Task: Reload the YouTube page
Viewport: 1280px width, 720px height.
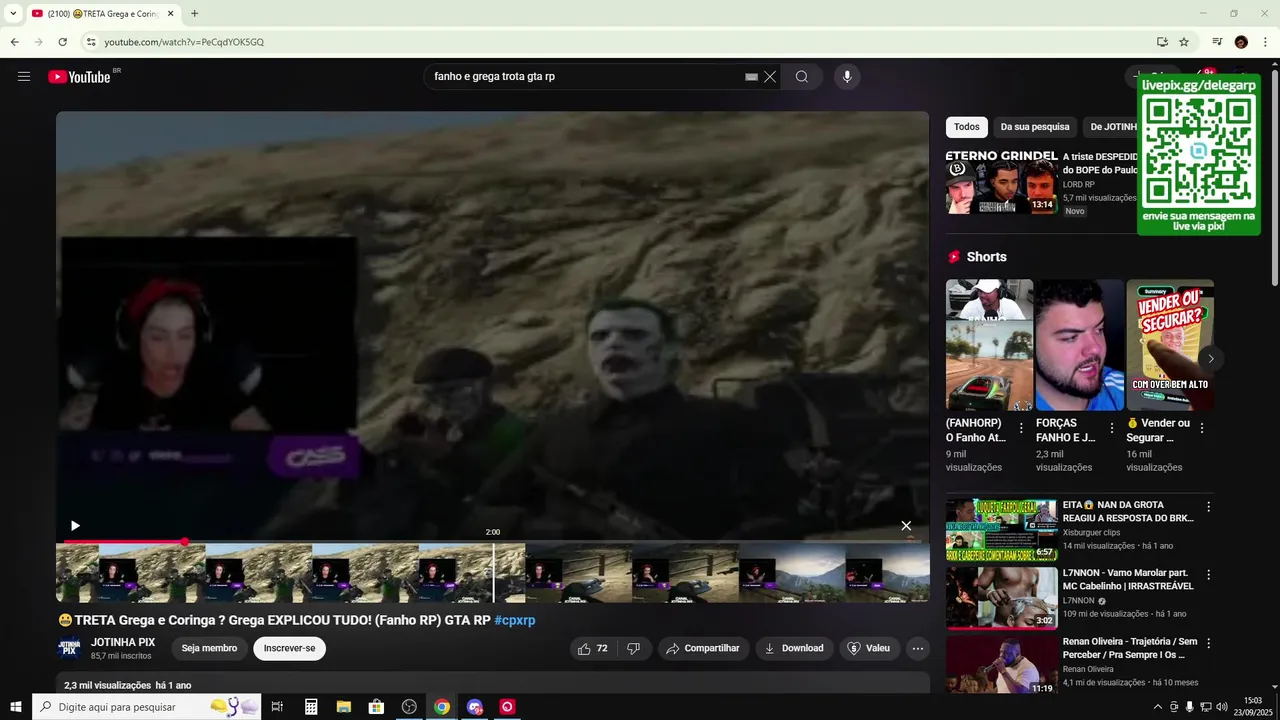Action: 62,42
